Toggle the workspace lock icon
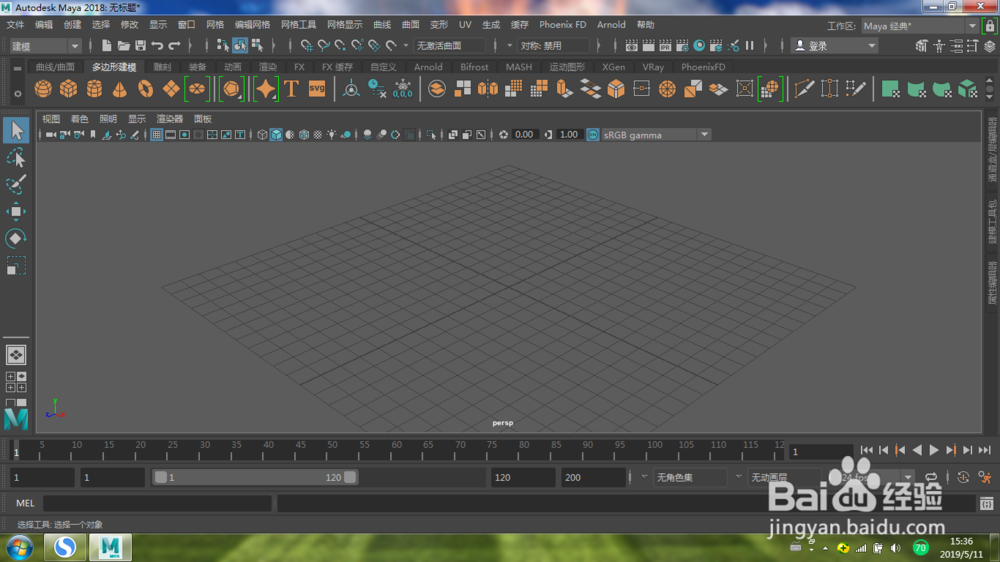 pyautogui.click(x=990, y=26)
